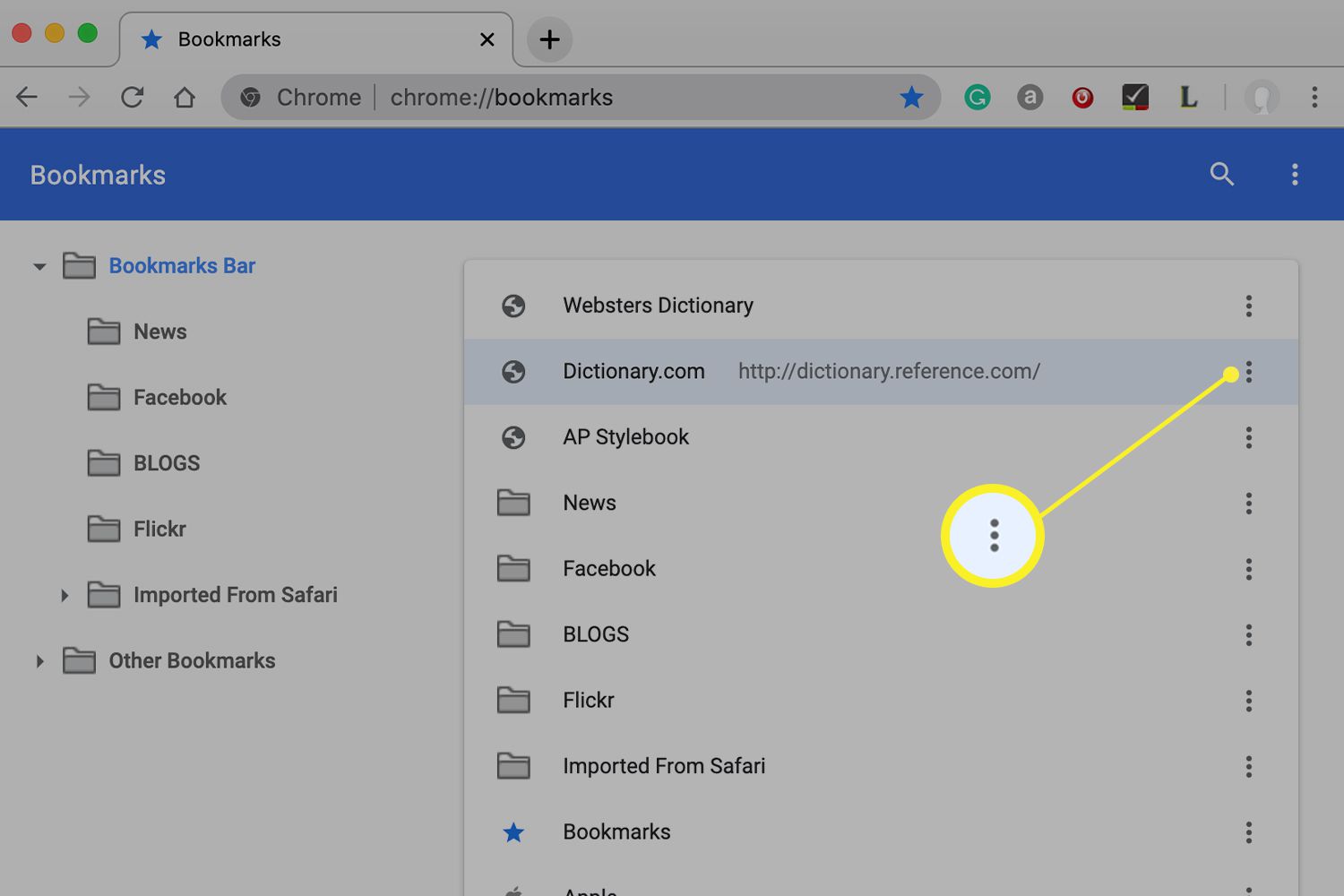
Task: Select the Facebook folder in the bookmark list
Action: [x=881, y=569]
